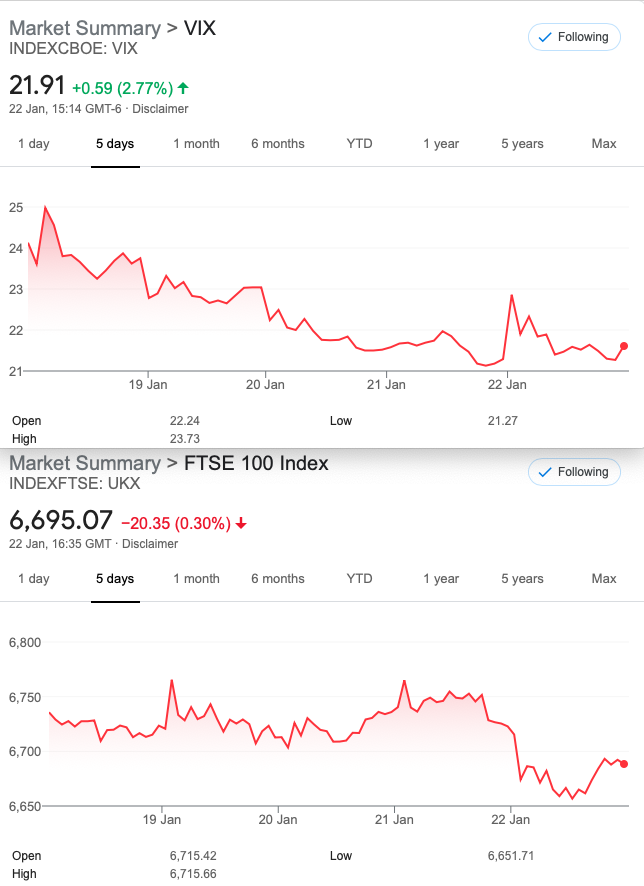Click the checkmark icon in FTSE Following

click(x=545, y=472)
